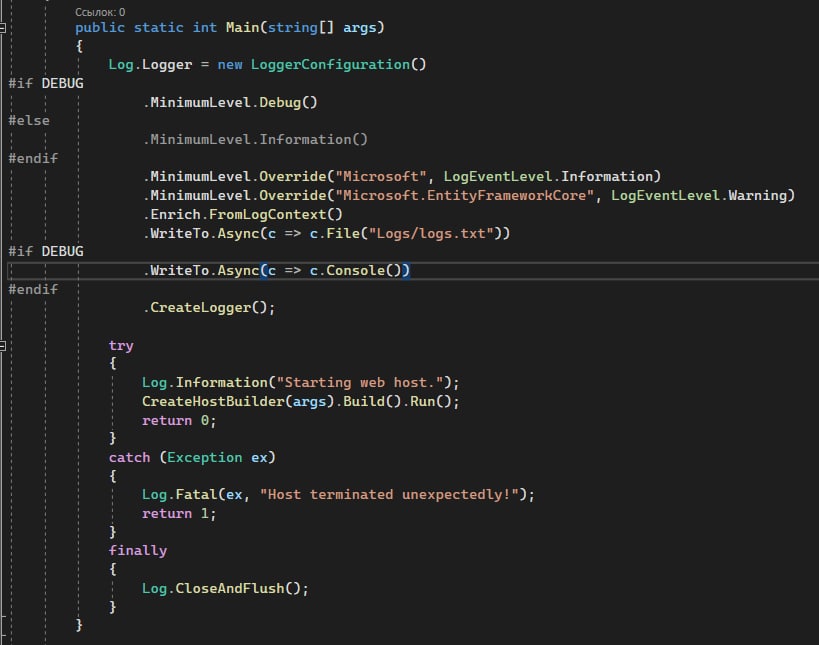
Task: Click the 'new' keyword before LoggerConfiguration
Action: pos(230,65)
